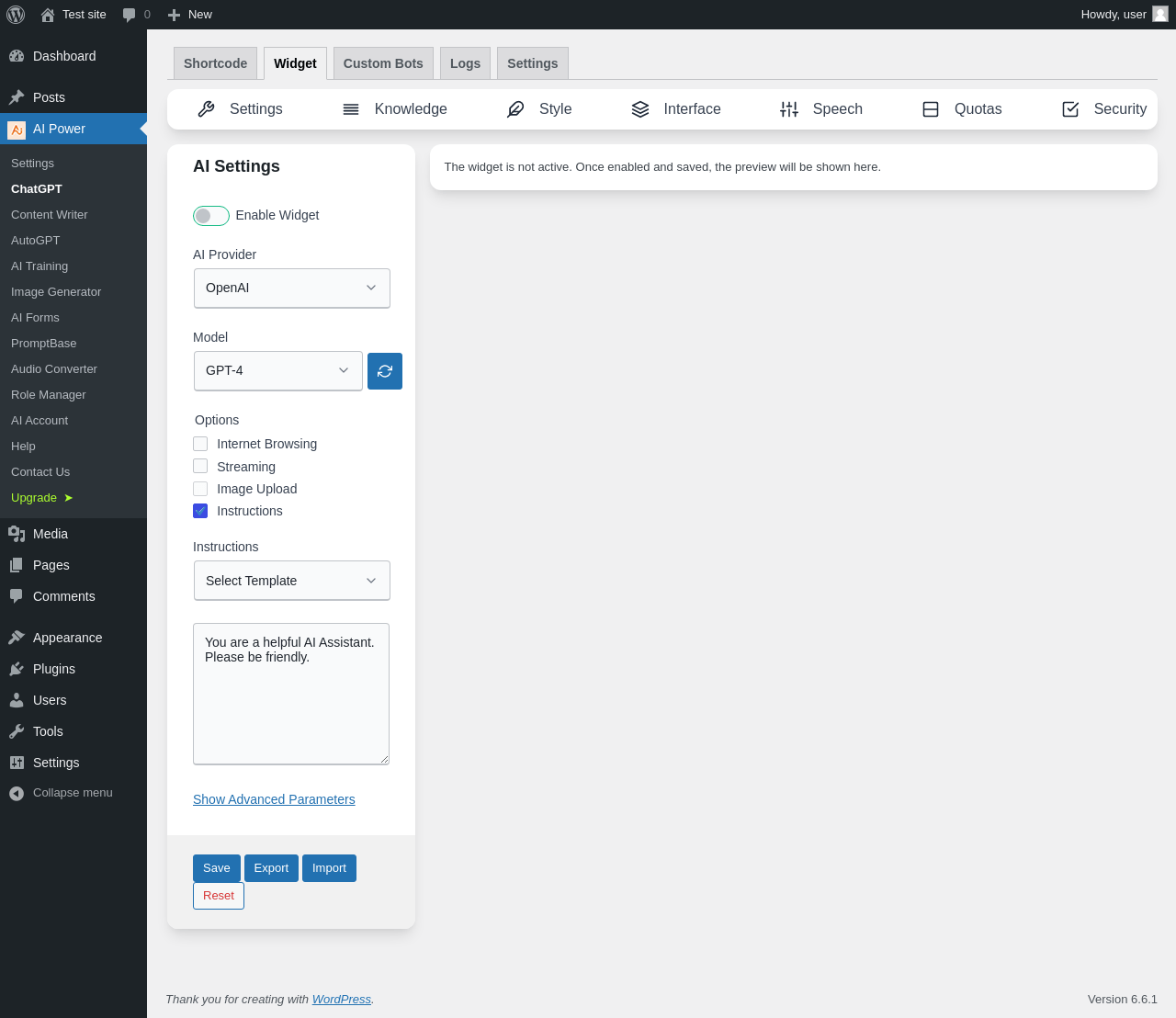The height and width of the screenshot is (1018, 1176).
Task: Click the Media icon in sidebar
Action: click(17, 534)
